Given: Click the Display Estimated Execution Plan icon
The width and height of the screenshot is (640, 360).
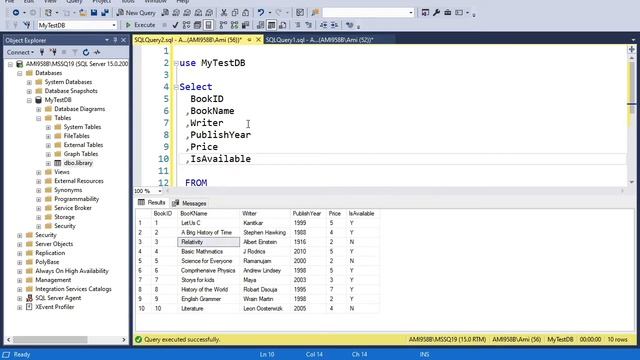Looking at the screenshot, I should [x=186, y=25].
